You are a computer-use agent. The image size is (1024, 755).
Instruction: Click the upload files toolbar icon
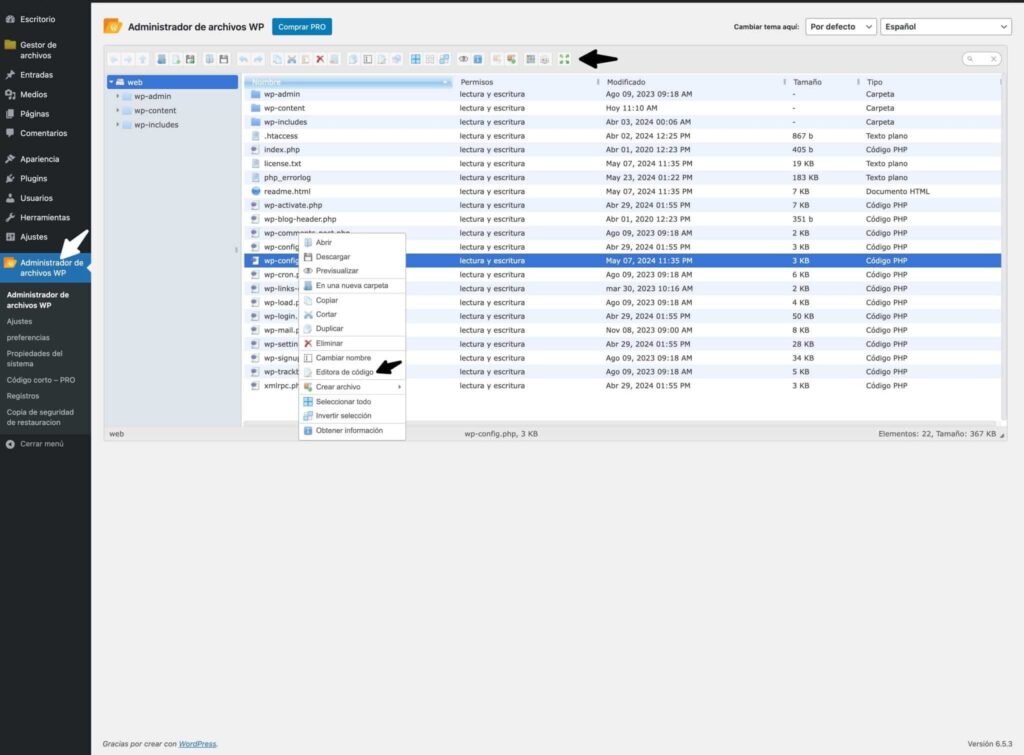[190, 59]
